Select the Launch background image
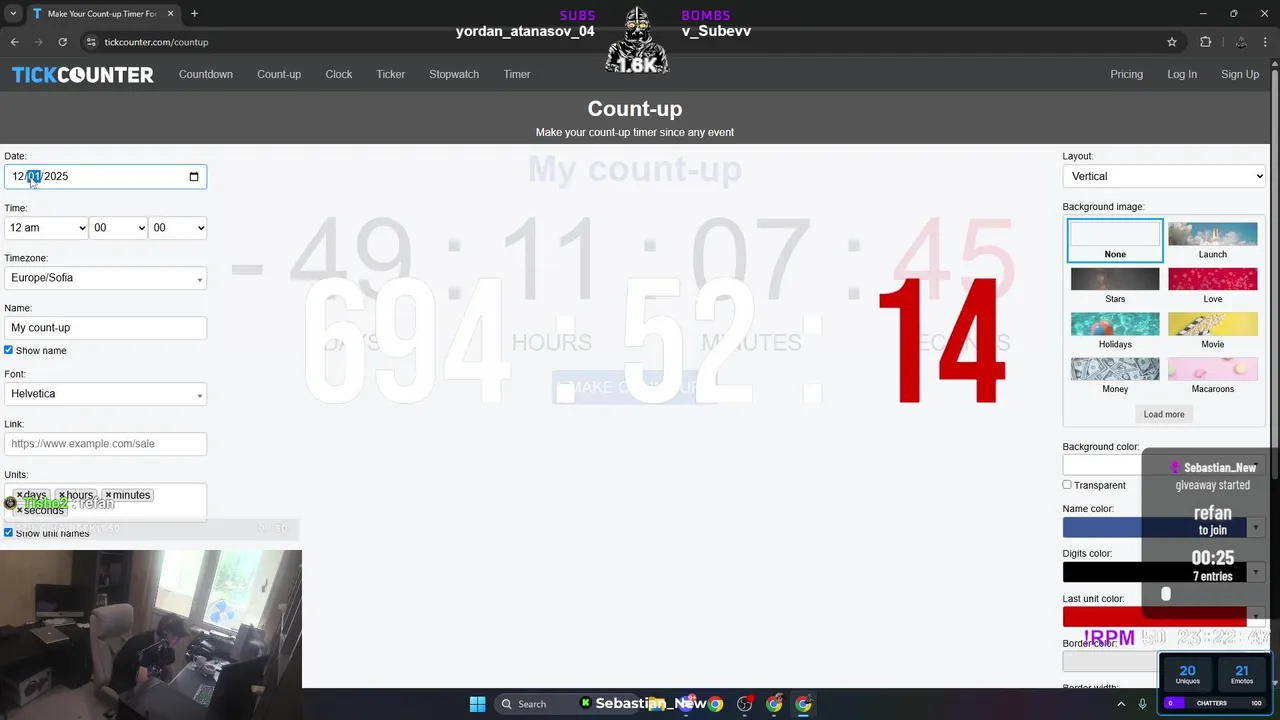1280x720 pixels. coord(1213,240)
